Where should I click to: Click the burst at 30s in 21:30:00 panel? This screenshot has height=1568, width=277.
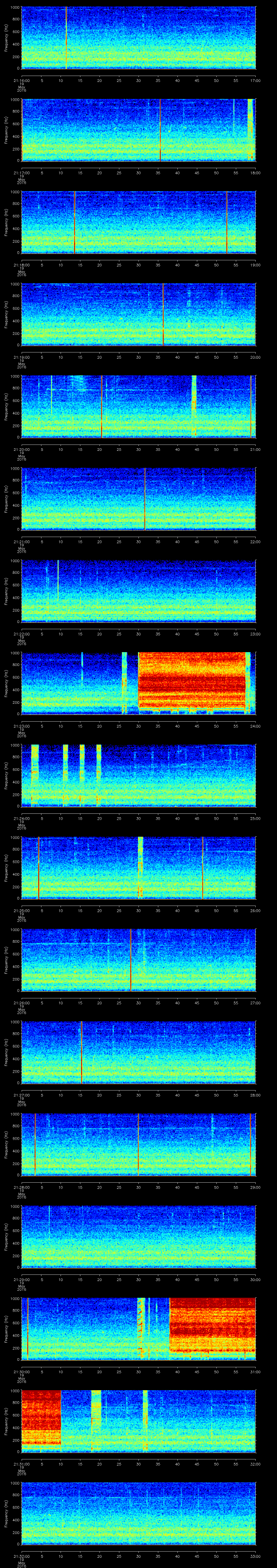(x=141, y=1329)
